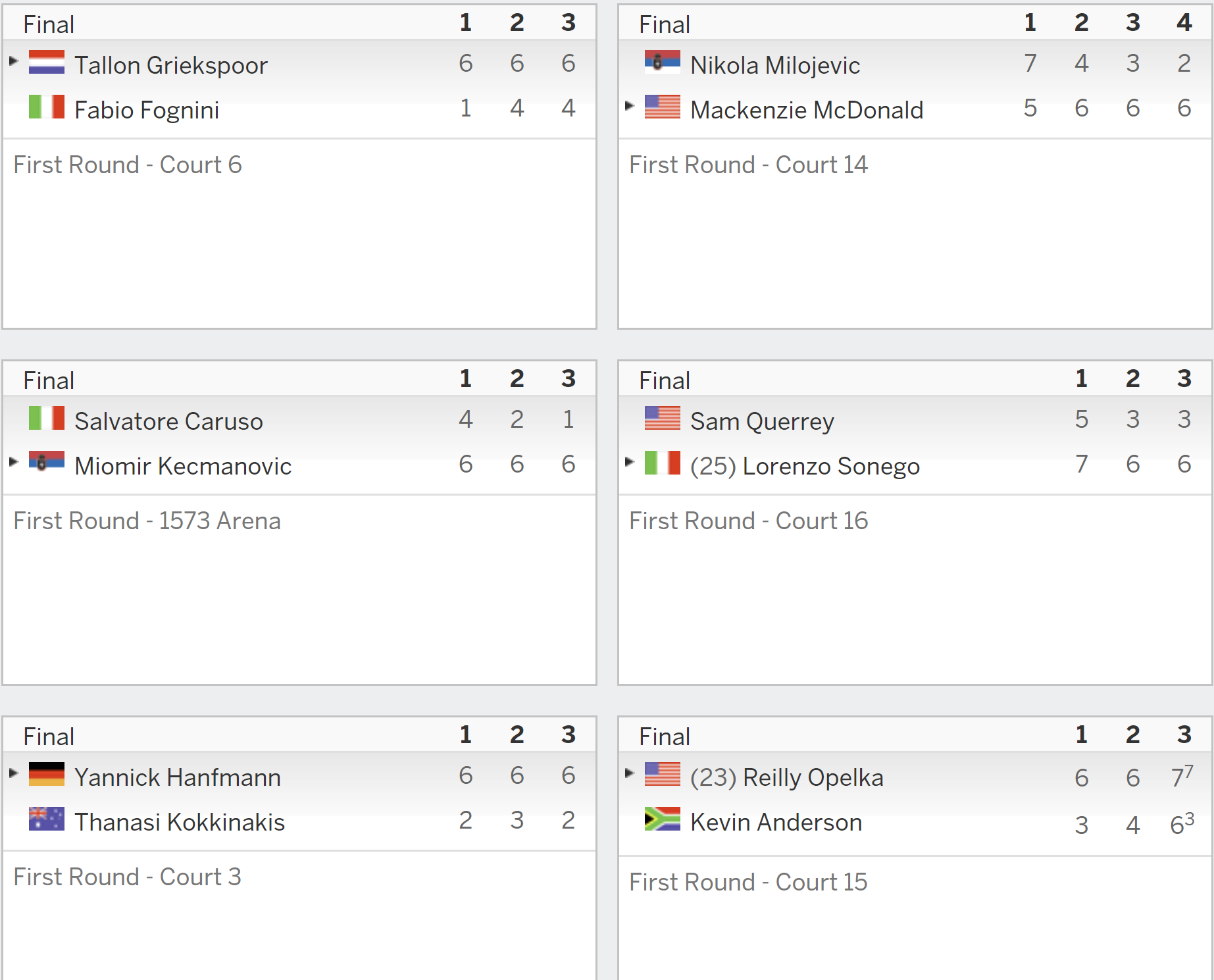Click the winner arrow next to Tallon Griekspoor
The image size is (1214, 980).
click(14, 61)
